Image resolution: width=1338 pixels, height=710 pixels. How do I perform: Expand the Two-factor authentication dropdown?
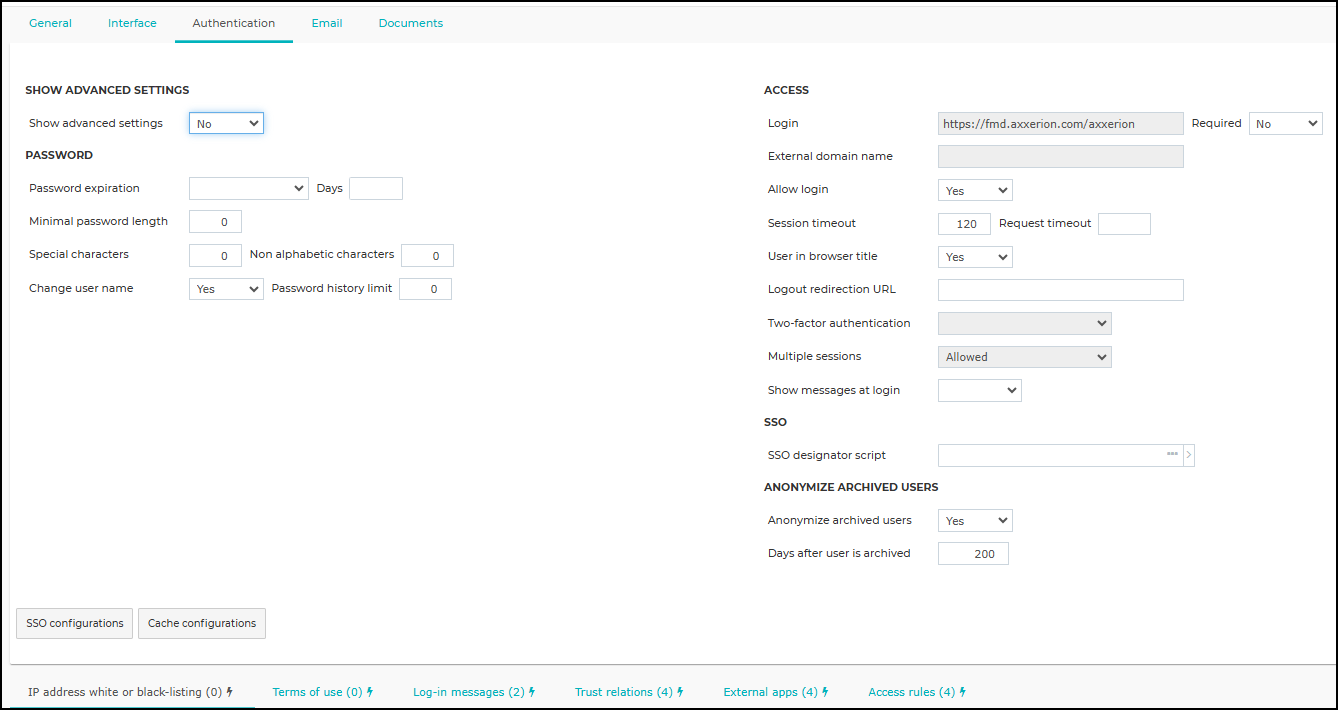pos(1025,323)
